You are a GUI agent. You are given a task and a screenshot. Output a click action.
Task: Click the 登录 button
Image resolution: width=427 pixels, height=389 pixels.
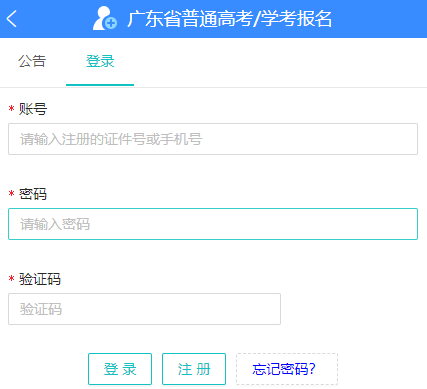(120, 369)
